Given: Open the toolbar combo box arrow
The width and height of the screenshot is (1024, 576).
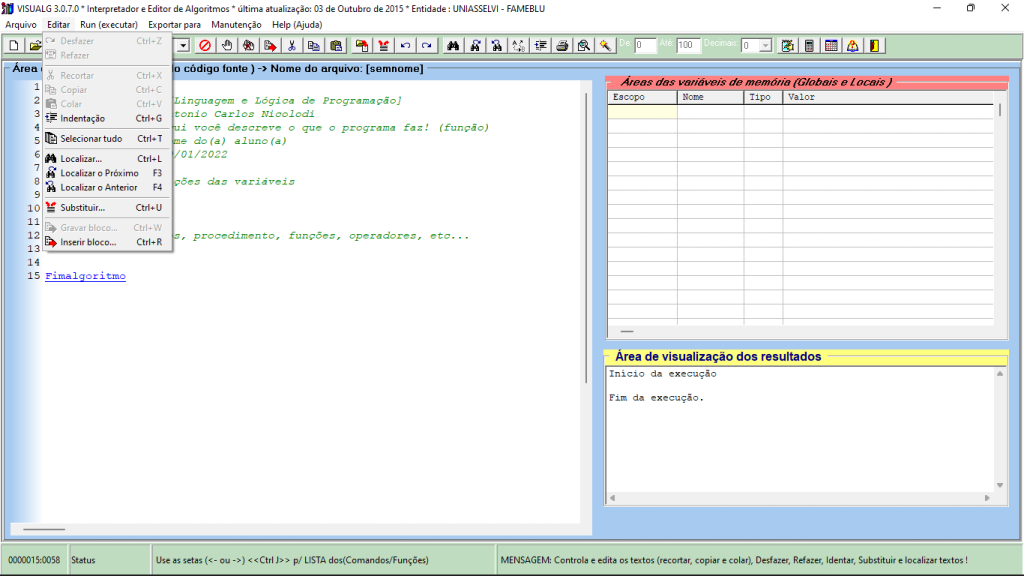Looking at the screenshot, I should pos(184,45).
